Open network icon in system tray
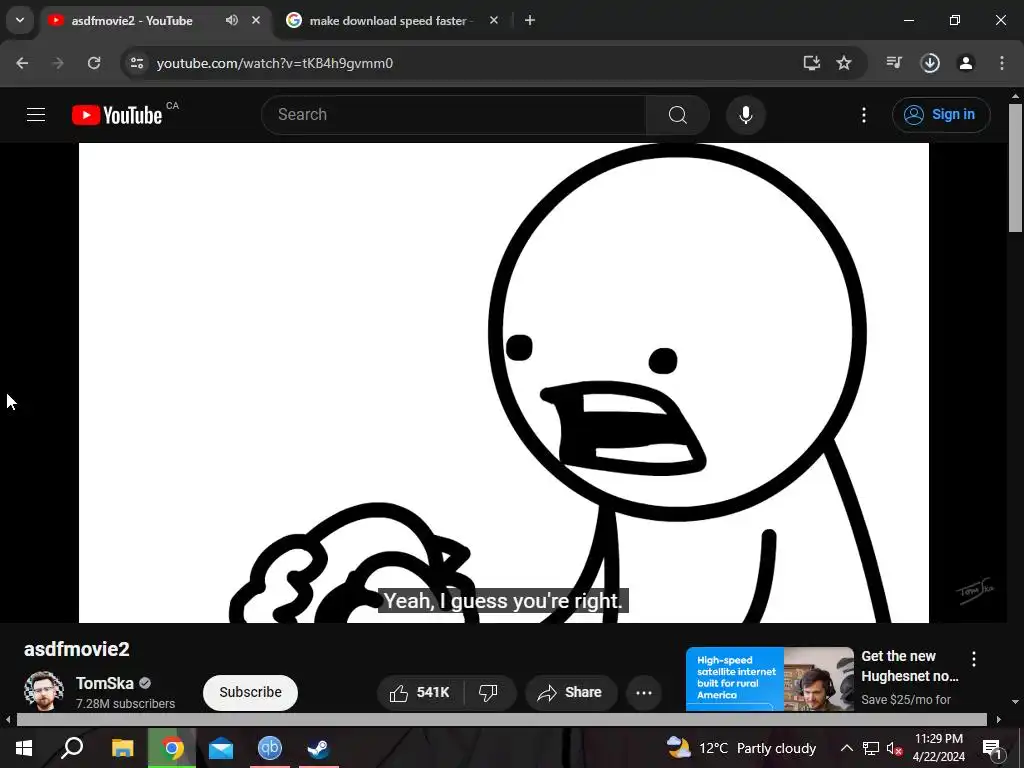The height and width of the screenshot is (768, 1024). point(871,748)
